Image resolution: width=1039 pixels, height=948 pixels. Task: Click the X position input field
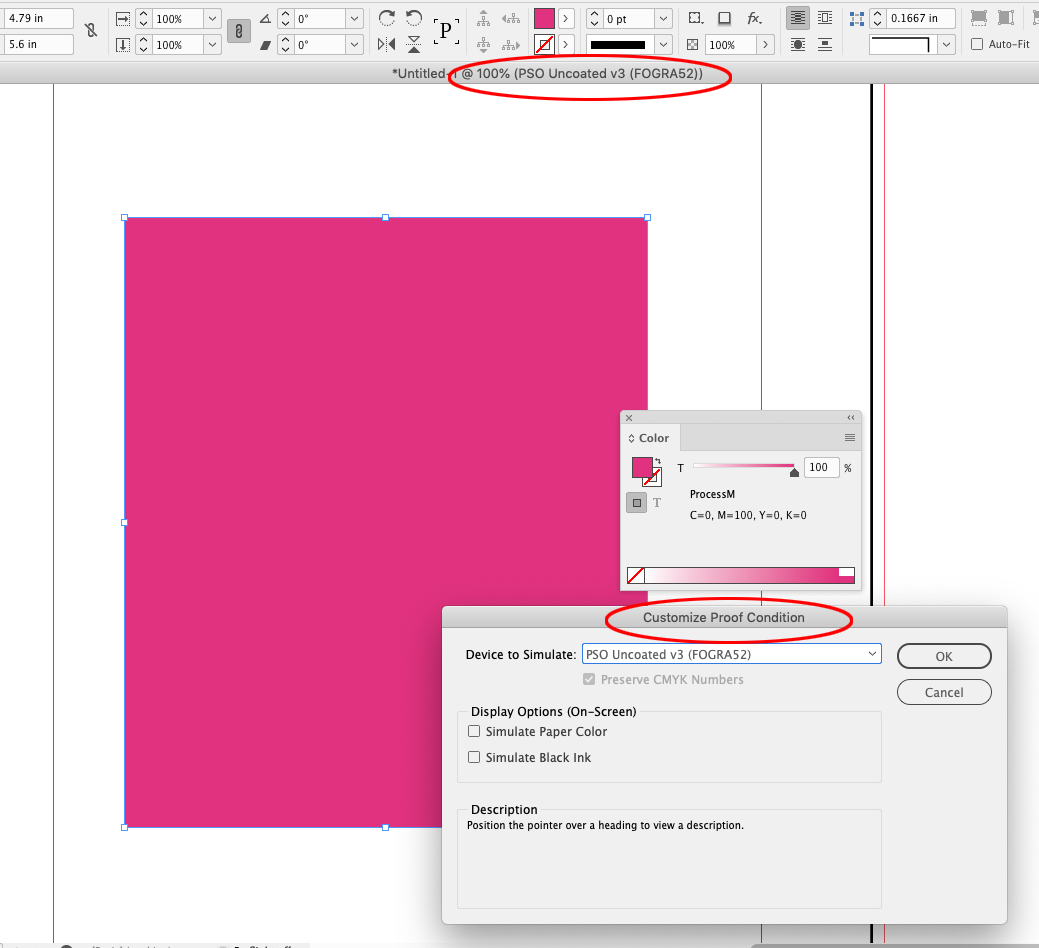click(x=40, y=17)
